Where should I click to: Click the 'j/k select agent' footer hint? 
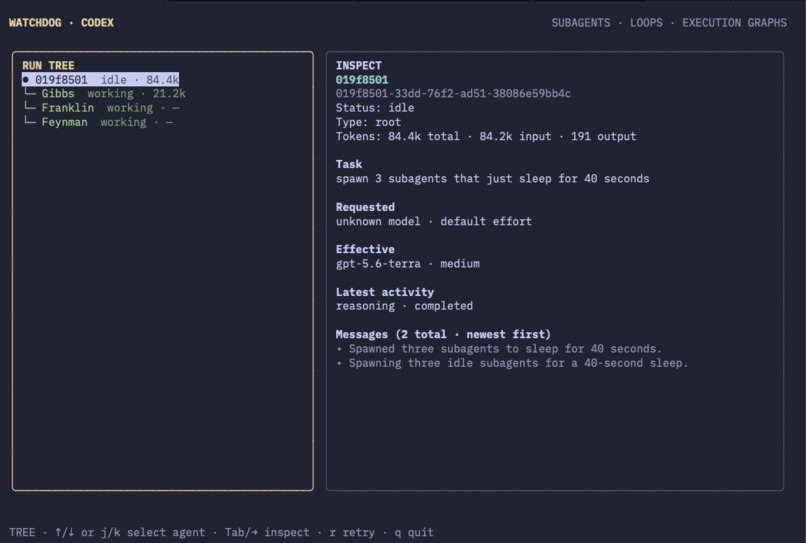pos(153,532)
